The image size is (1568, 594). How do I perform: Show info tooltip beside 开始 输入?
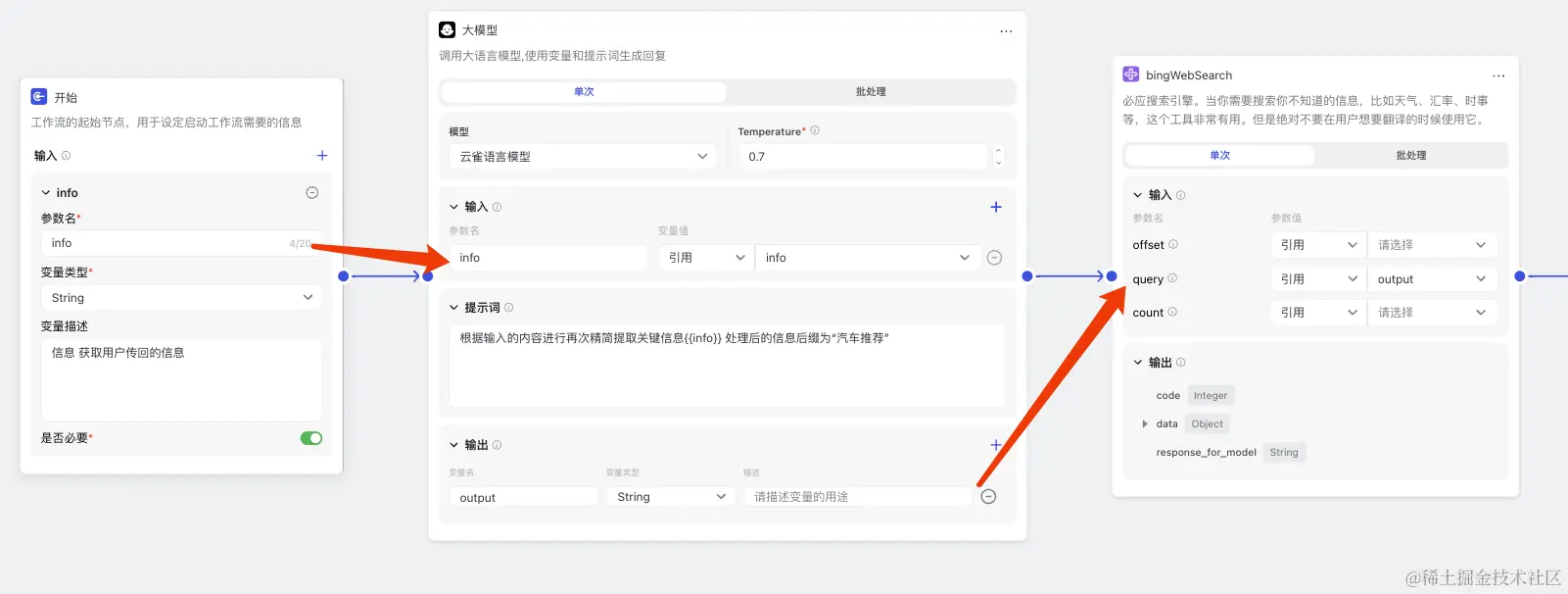(x=67, y=156)
